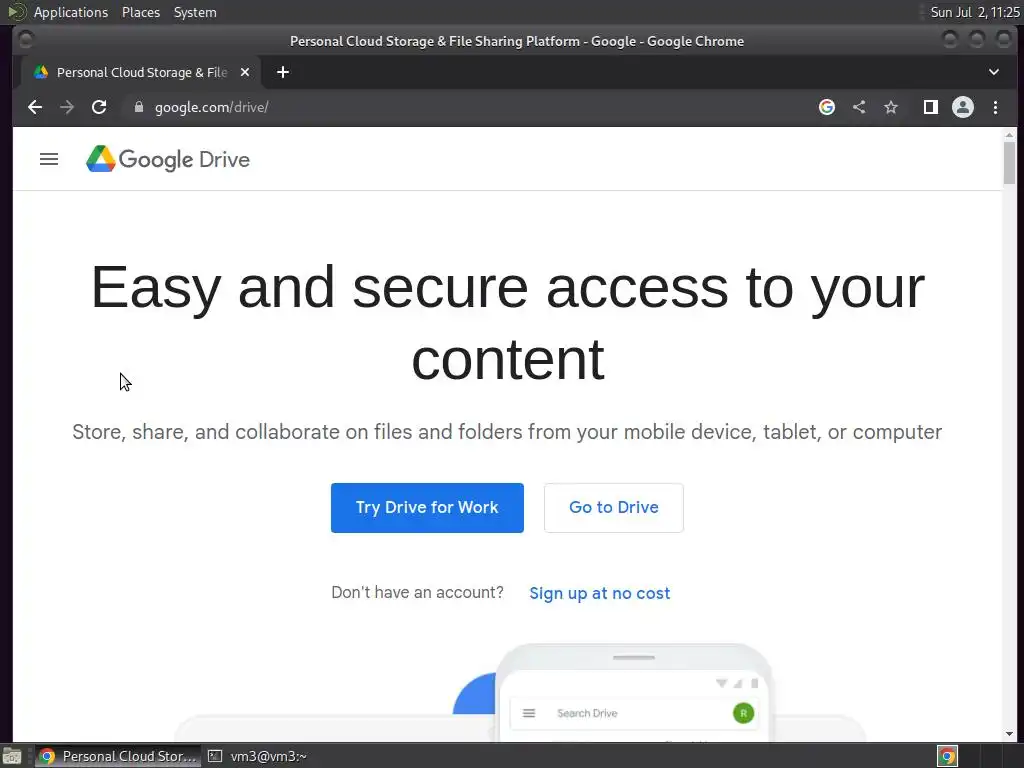The image size is (1024, 768).
Task: Reload the Google Drive page
Action: [x=99, y=107]
